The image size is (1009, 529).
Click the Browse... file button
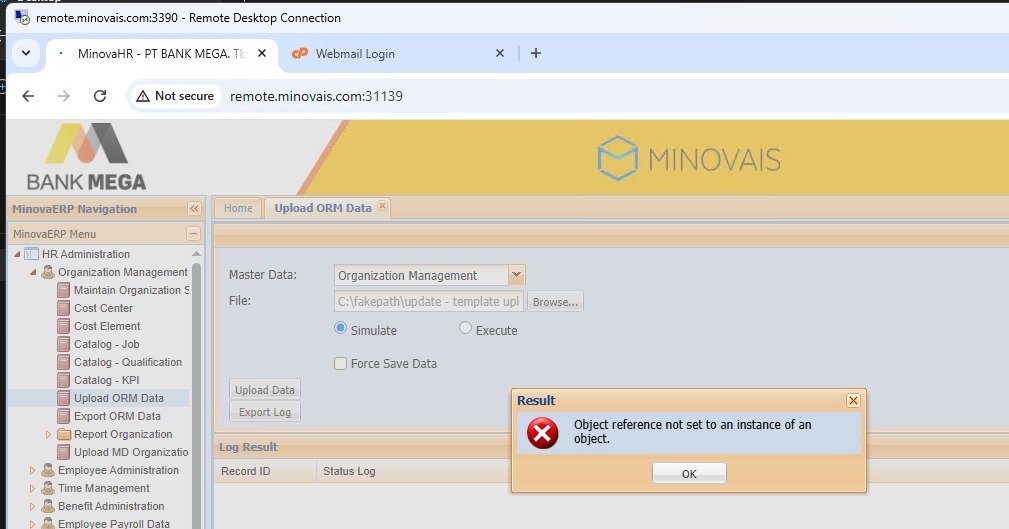(x=555, y=302)
